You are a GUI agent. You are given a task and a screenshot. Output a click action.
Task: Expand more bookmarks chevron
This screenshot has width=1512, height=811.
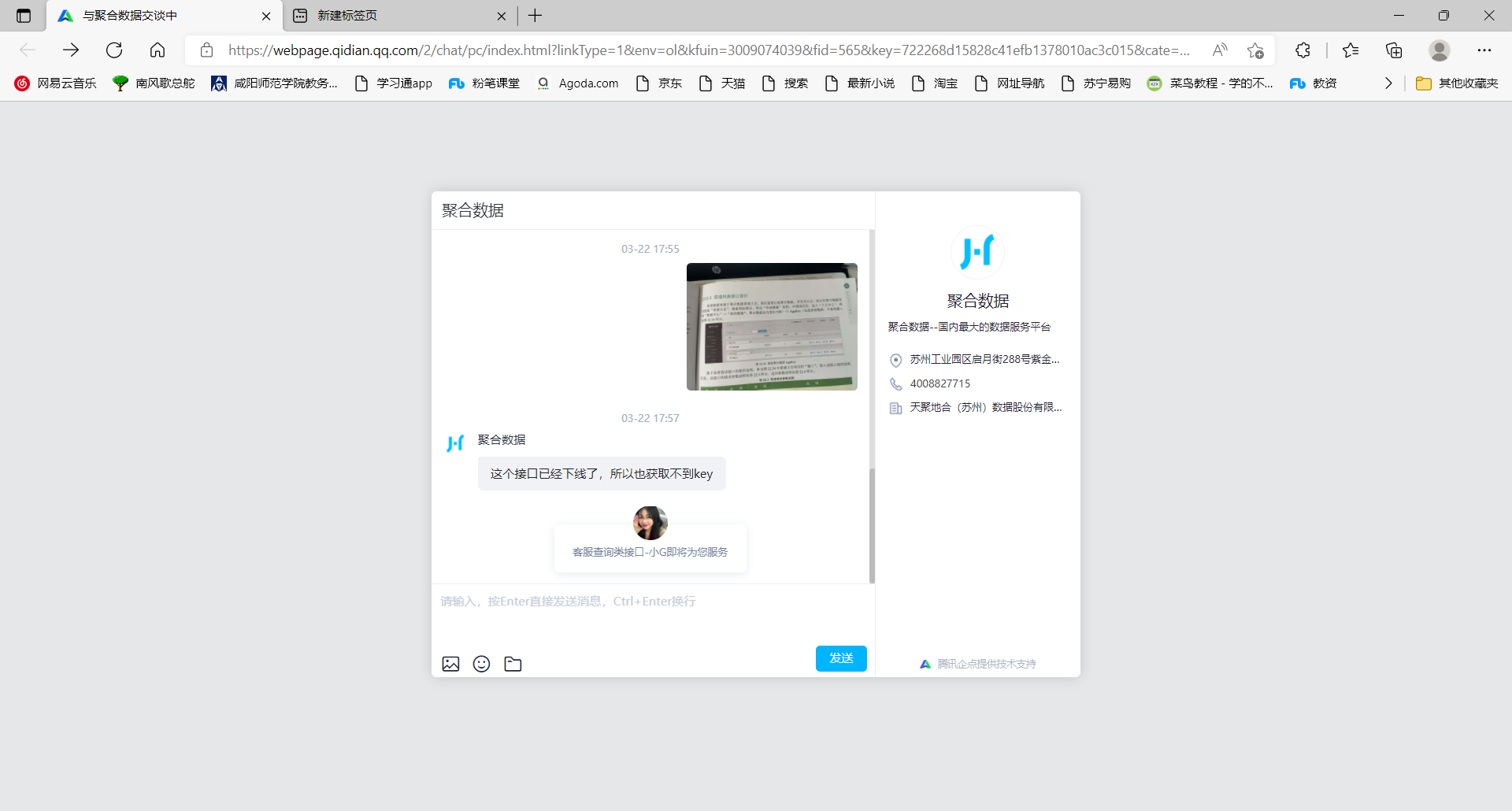click(1388, 83)
